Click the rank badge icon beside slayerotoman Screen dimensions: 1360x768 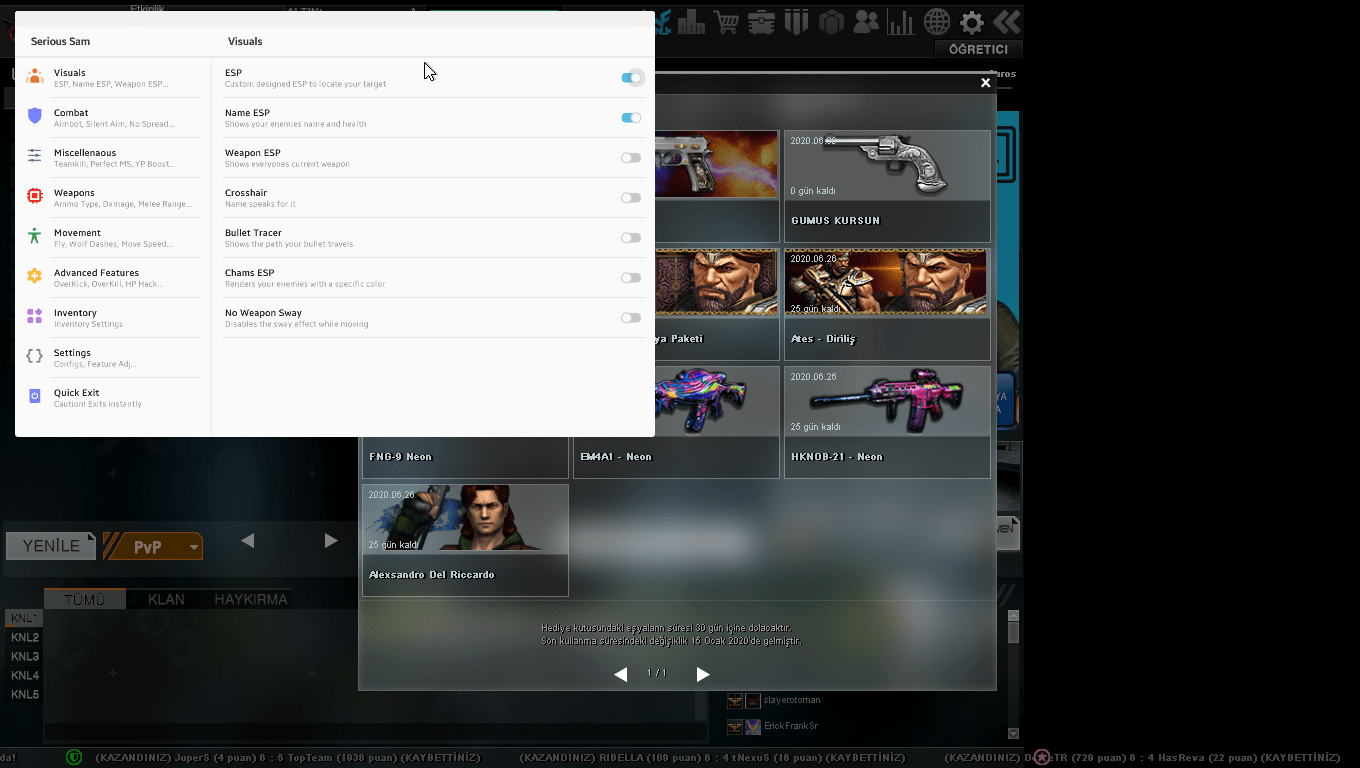click(735, 700)
